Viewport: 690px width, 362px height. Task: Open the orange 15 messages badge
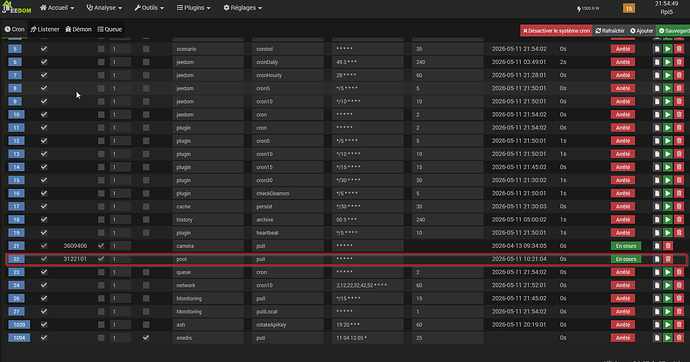pyautogui.click(x=629, y=8)
